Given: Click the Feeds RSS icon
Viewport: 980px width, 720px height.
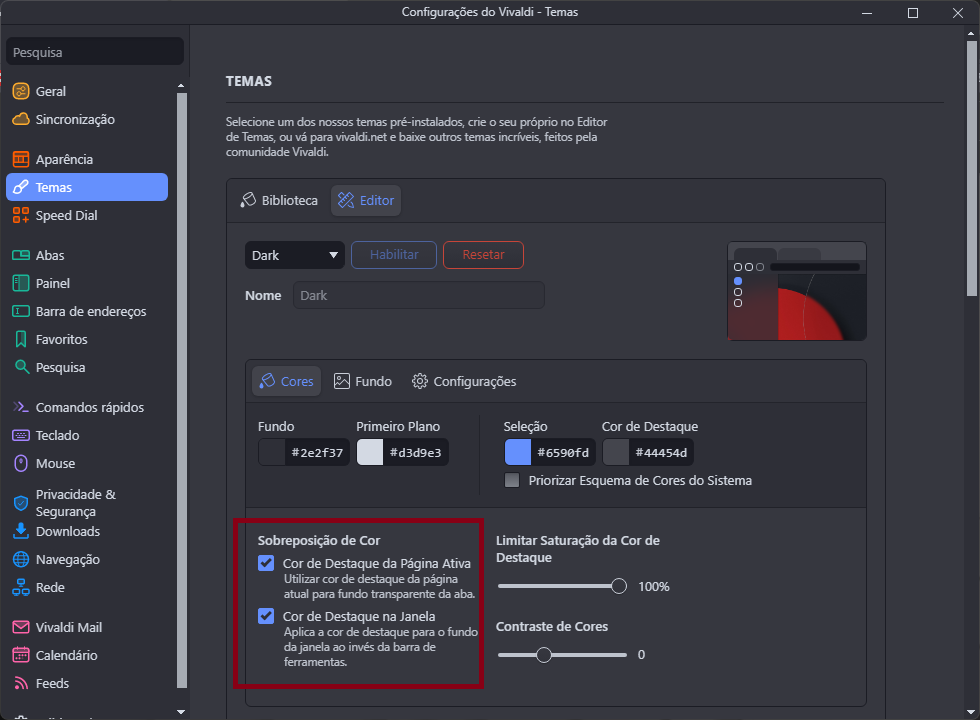Looking at the screenshot, I should click(x=21, y=683).
